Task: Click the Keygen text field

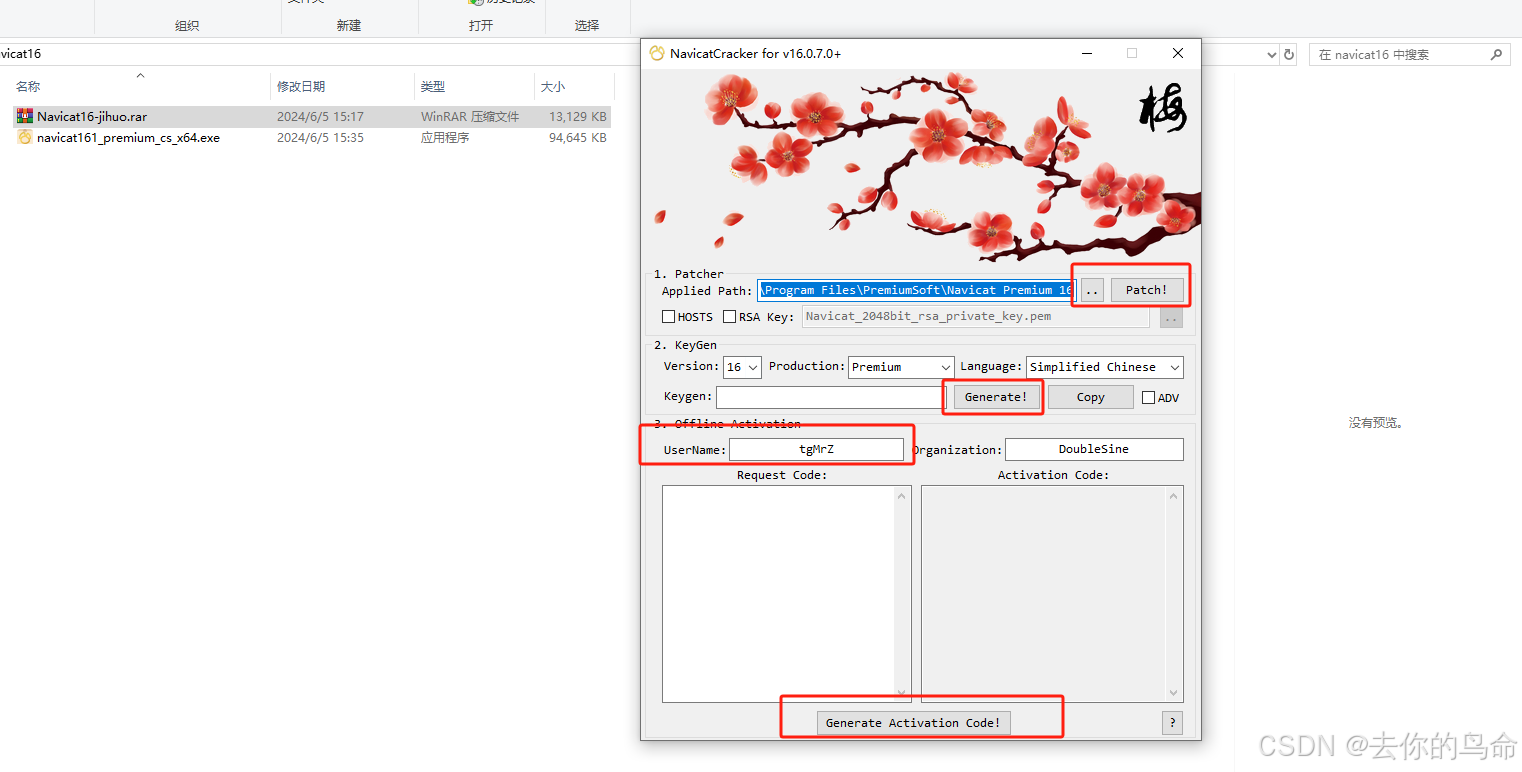Action: [830, 397]
